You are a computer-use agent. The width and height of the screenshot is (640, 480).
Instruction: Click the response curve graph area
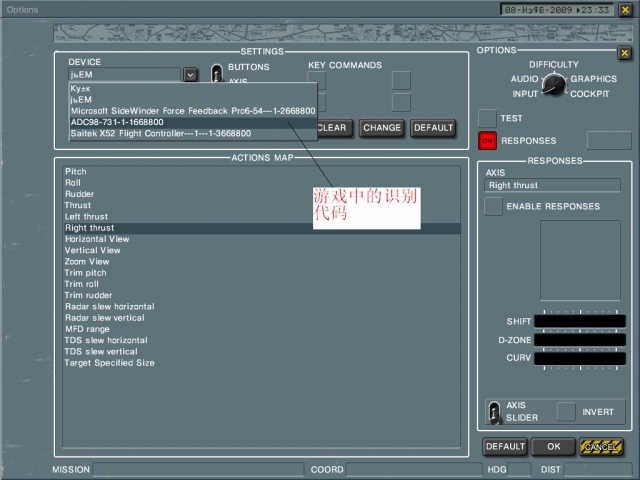580,260
